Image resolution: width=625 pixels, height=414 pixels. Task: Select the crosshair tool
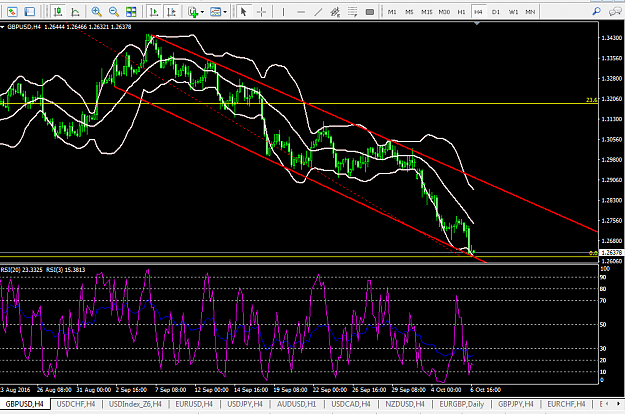pos(261,12)
